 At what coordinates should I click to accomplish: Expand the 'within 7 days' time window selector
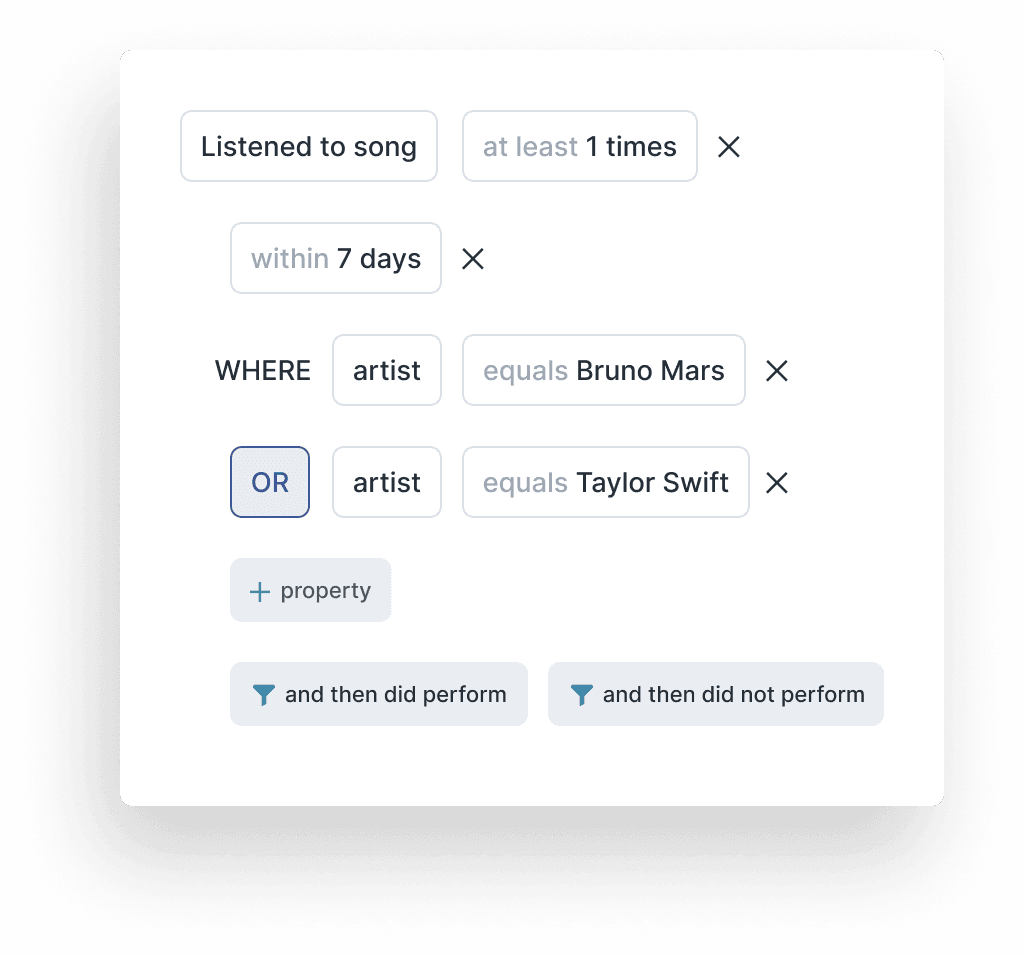(x=335, y=259)
